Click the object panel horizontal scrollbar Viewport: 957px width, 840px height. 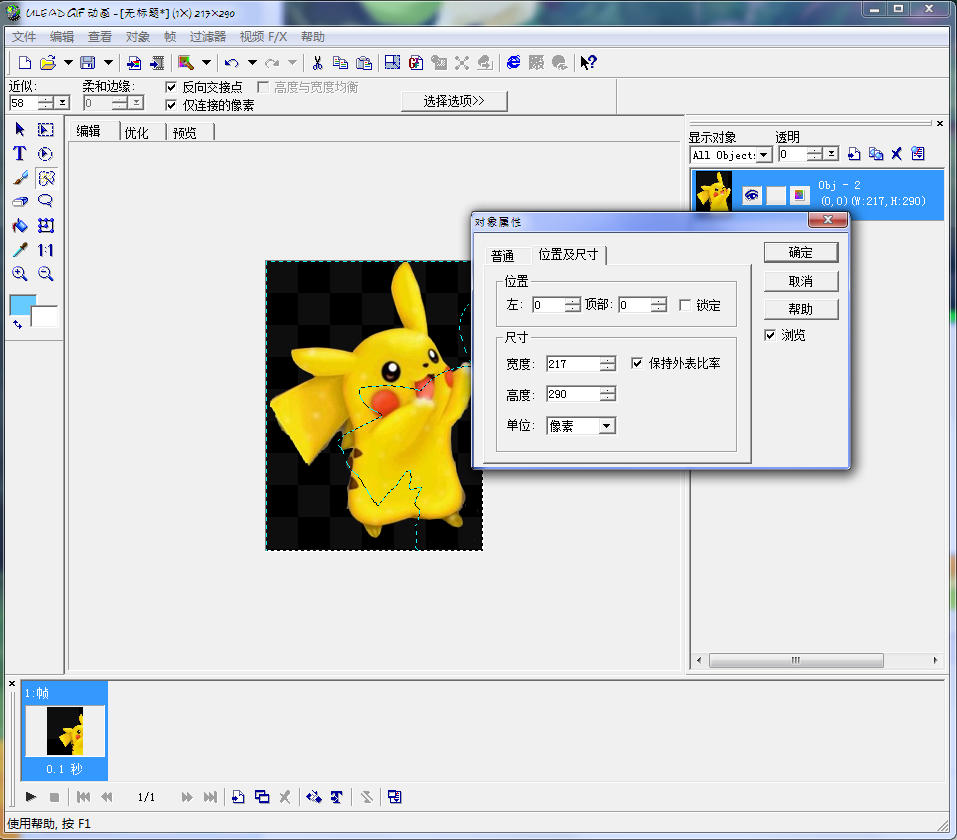[x=796, y=660]
